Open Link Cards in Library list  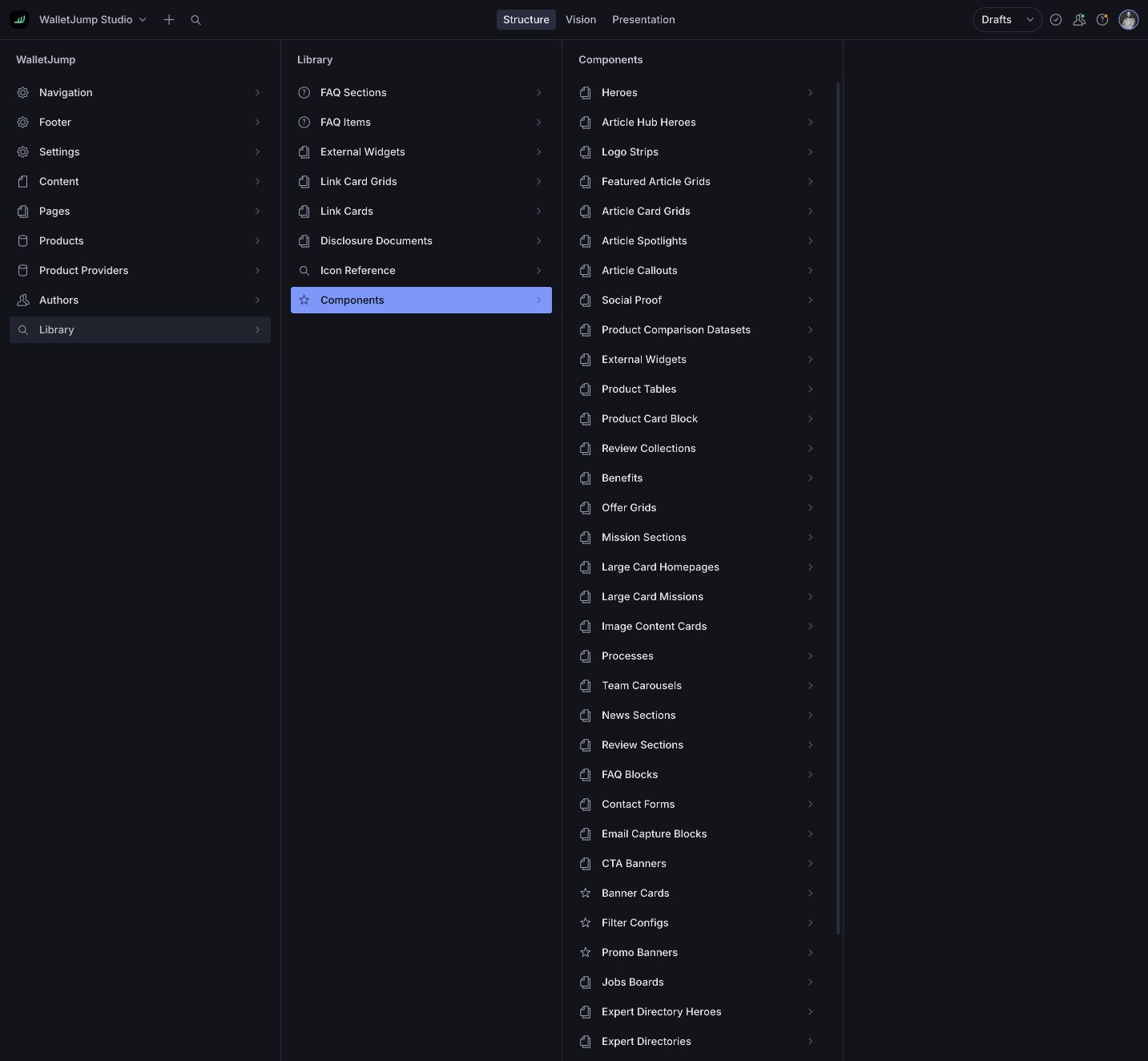(421, 211)
